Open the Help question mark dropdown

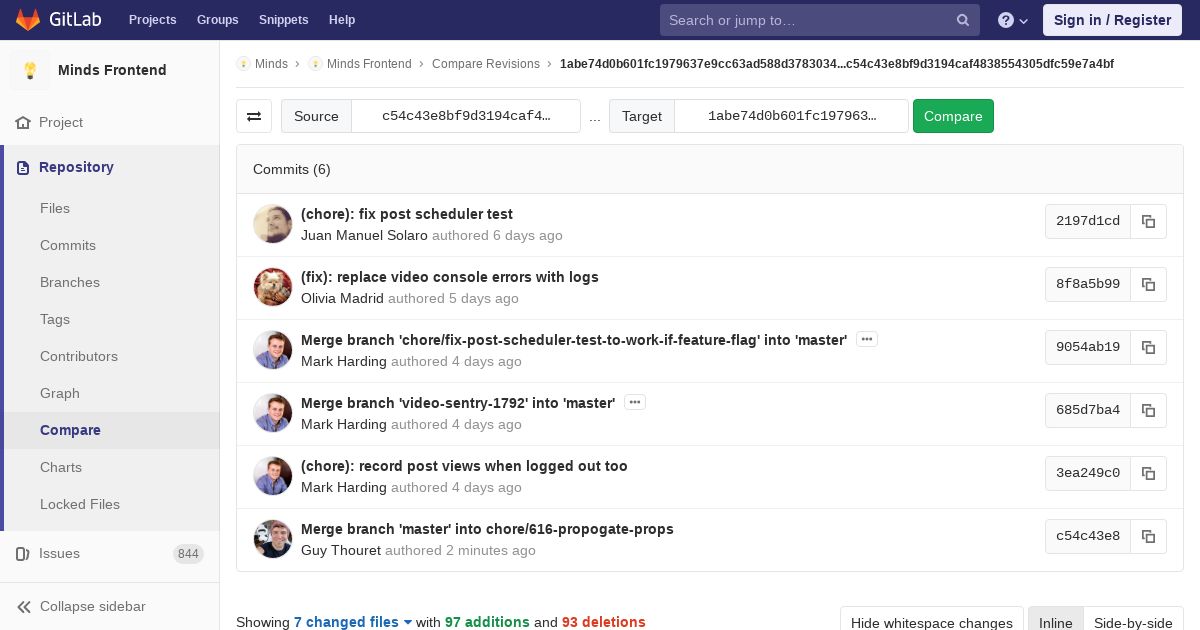(1013, 20)
